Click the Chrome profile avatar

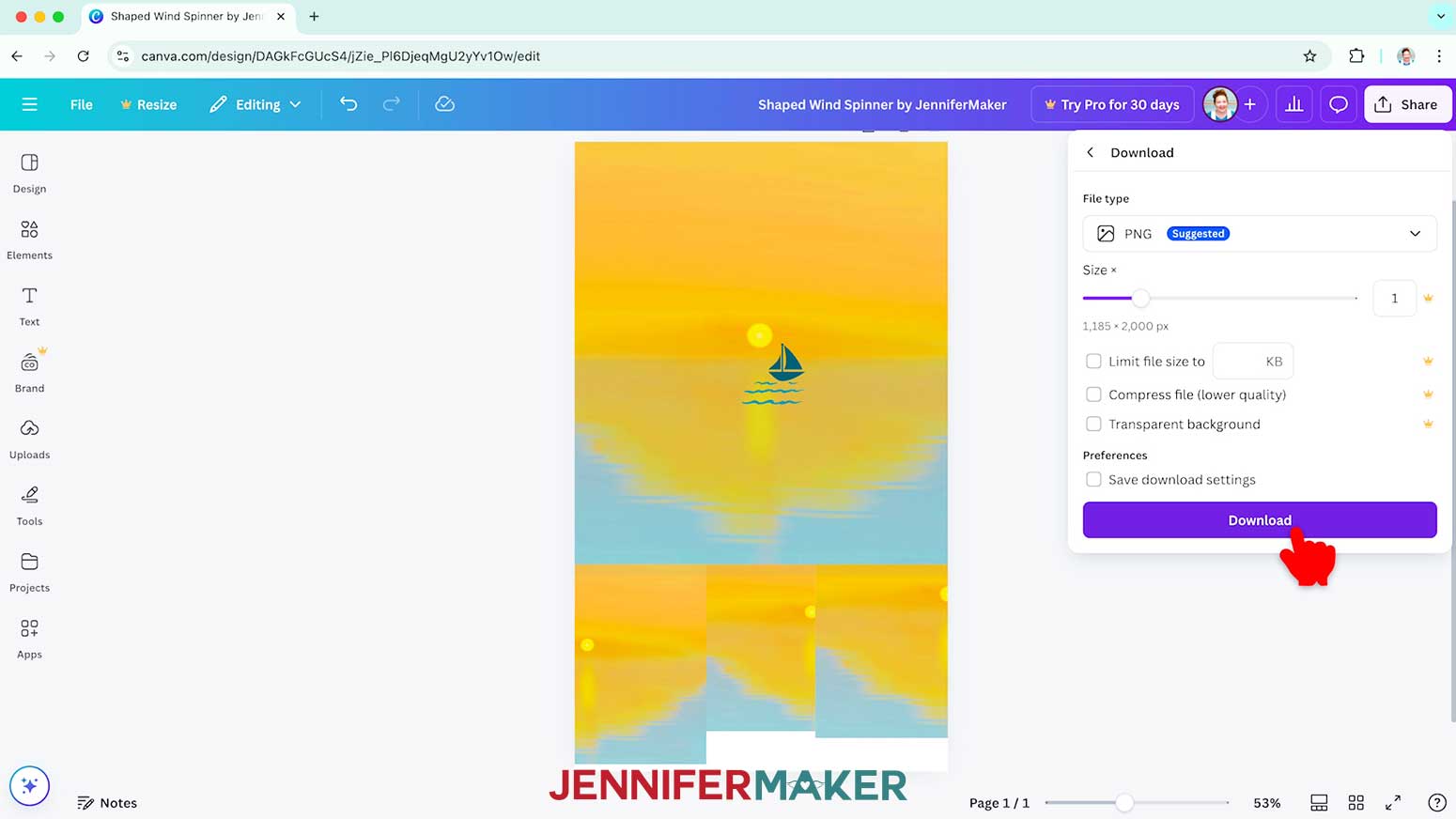click(x=1405, y=56)
